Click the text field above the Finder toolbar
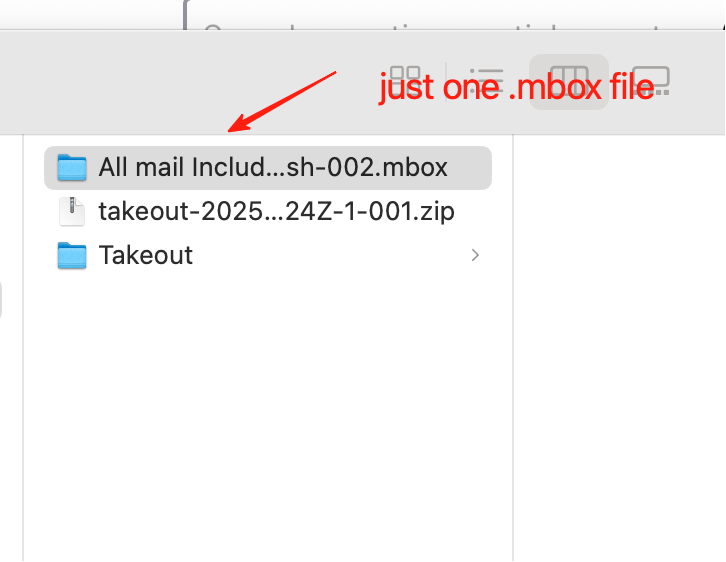 pos(450,20)
